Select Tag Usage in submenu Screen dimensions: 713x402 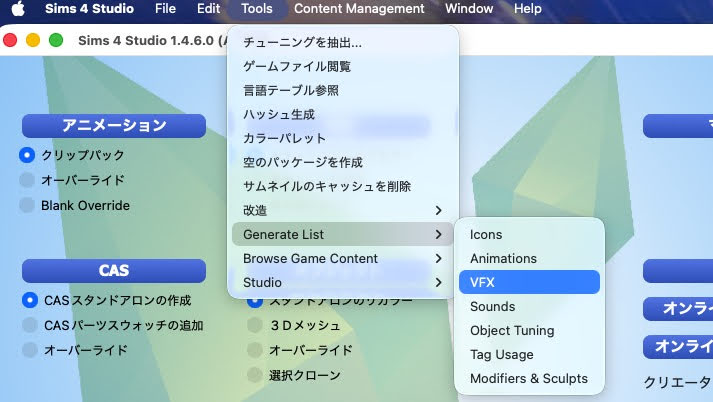point(529,355)
